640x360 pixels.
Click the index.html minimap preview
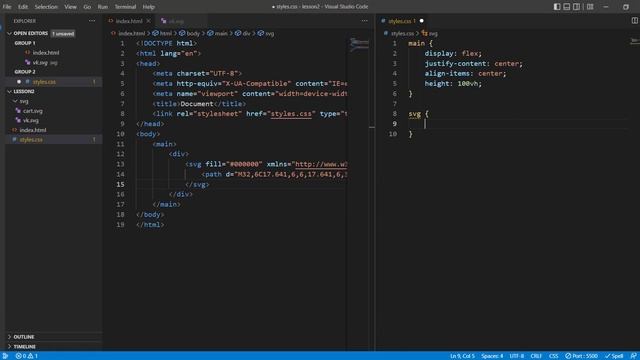click(359, 44)
